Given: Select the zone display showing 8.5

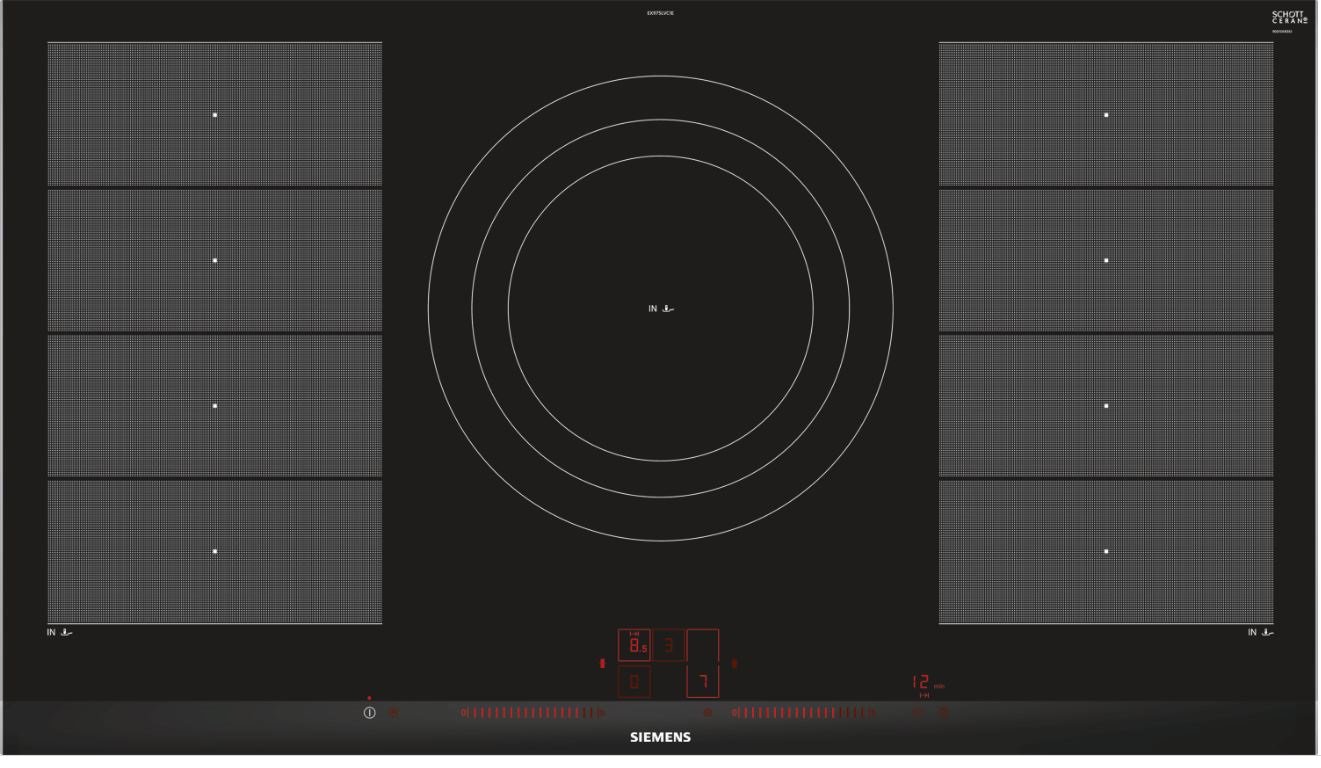Looking at the screenshot, I should coord(634,646).
